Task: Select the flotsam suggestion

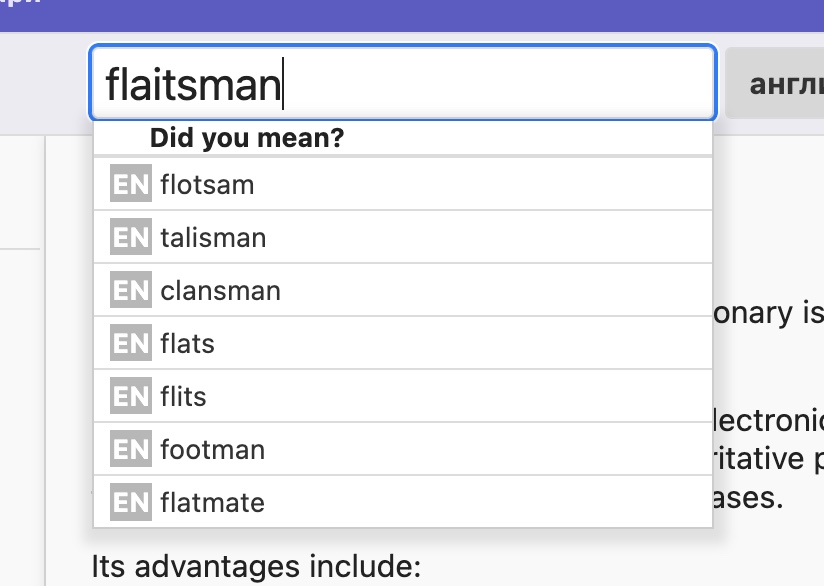Action: pyautogui.click(x=403, y=183)
